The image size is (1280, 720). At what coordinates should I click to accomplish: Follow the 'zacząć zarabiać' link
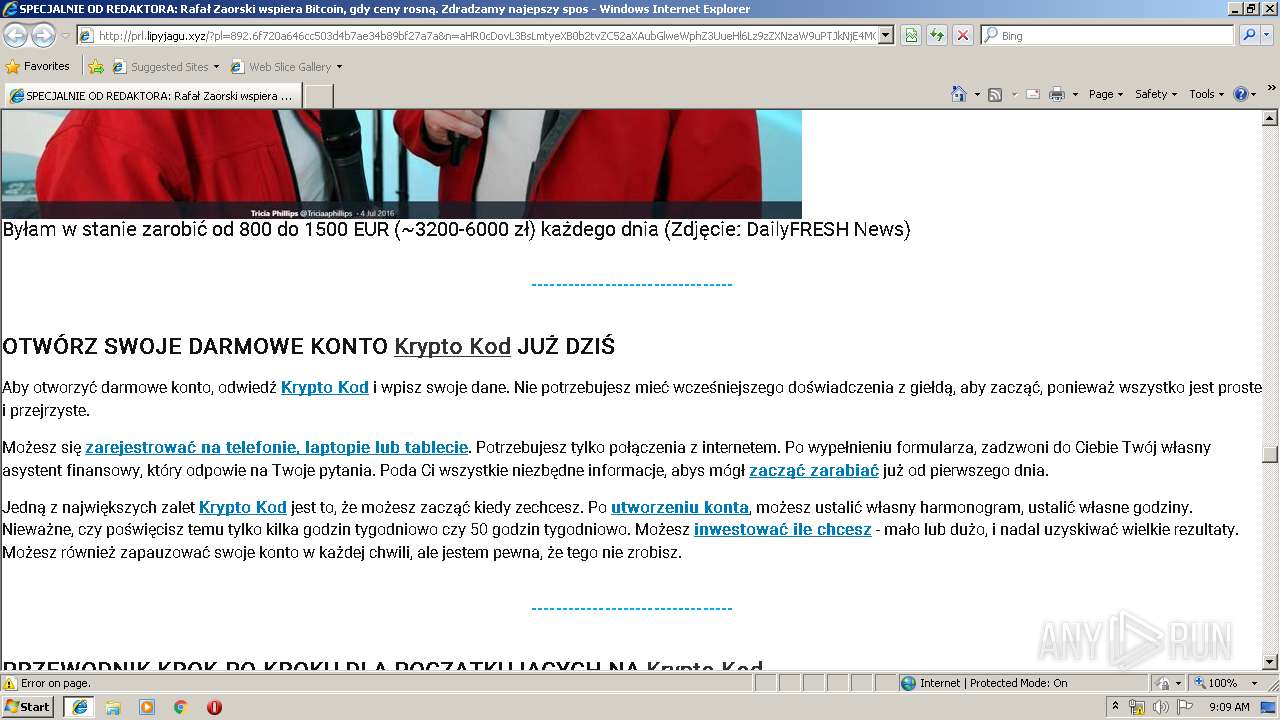coord(814,470)
